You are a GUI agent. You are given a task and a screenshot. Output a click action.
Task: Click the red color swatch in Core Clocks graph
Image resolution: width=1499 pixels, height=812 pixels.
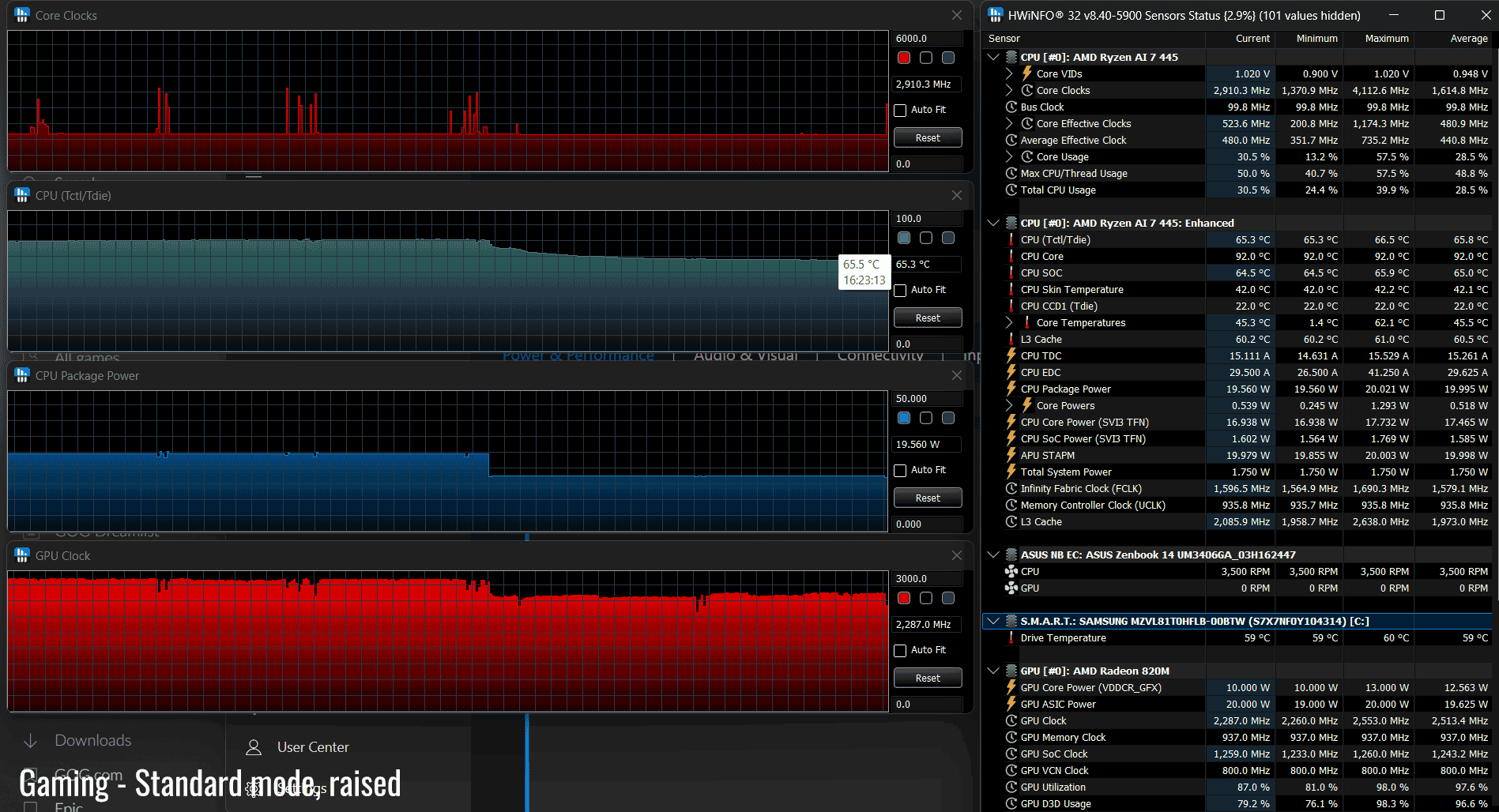point(904,58)
